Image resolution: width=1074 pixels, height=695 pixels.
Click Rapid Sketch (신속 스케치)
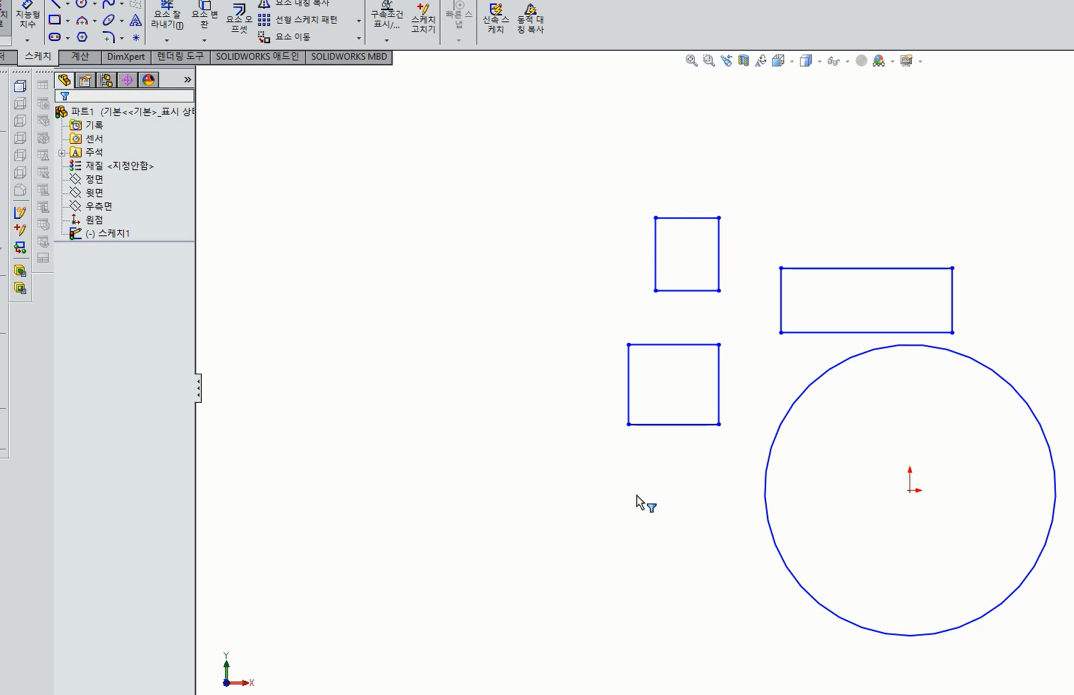point(495,18)
